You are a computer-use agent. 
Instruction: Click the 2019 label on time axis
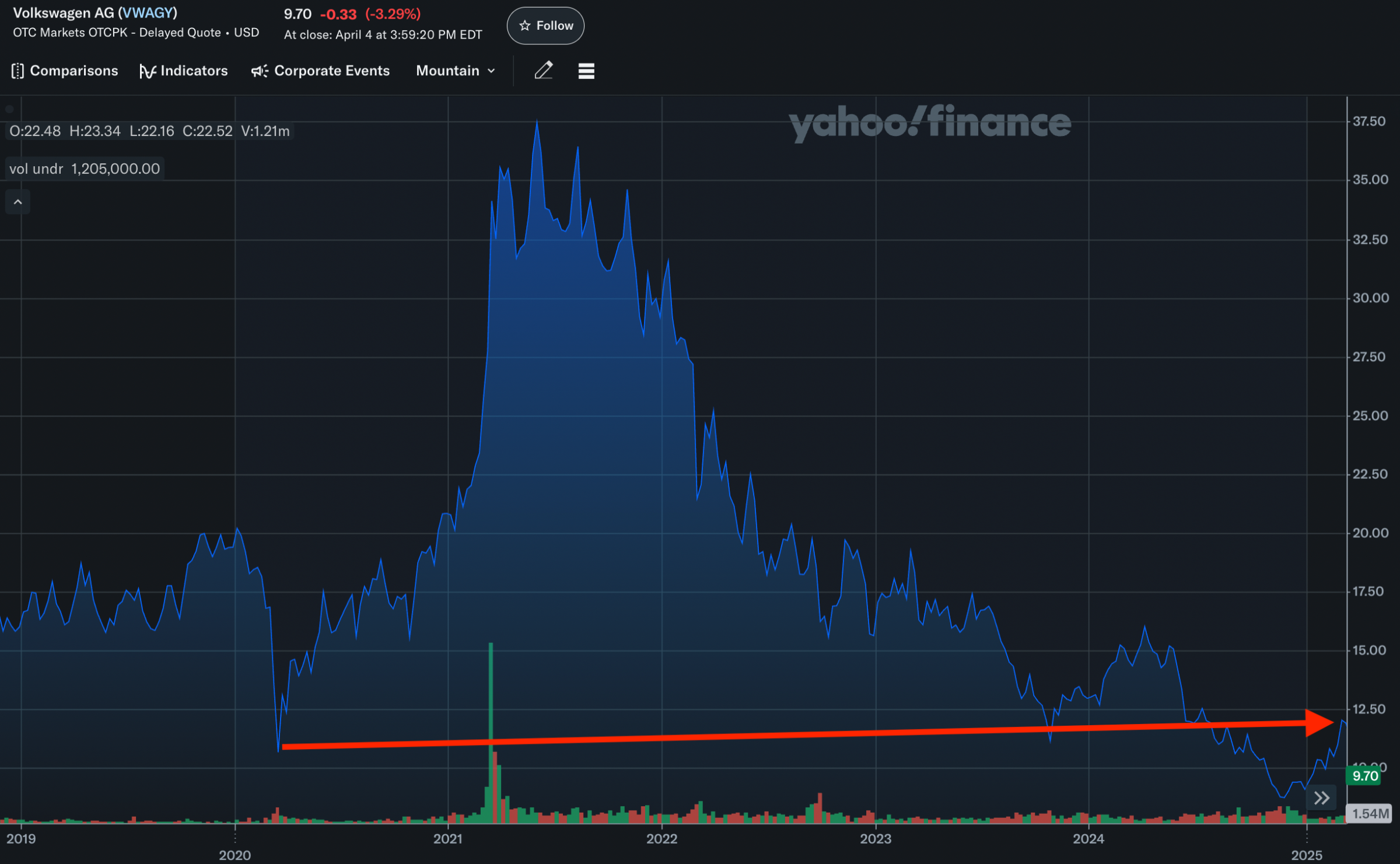pos(21,839)
